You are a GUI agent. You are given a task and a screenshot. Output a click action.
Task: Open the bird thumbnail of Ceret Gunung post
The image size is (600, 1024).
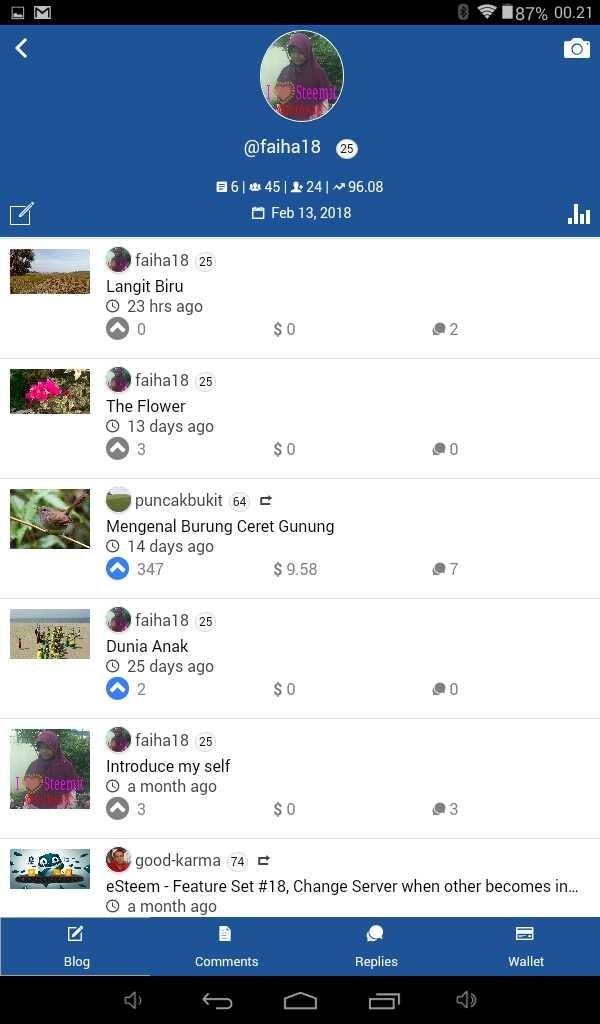click(x=50, y=519)
